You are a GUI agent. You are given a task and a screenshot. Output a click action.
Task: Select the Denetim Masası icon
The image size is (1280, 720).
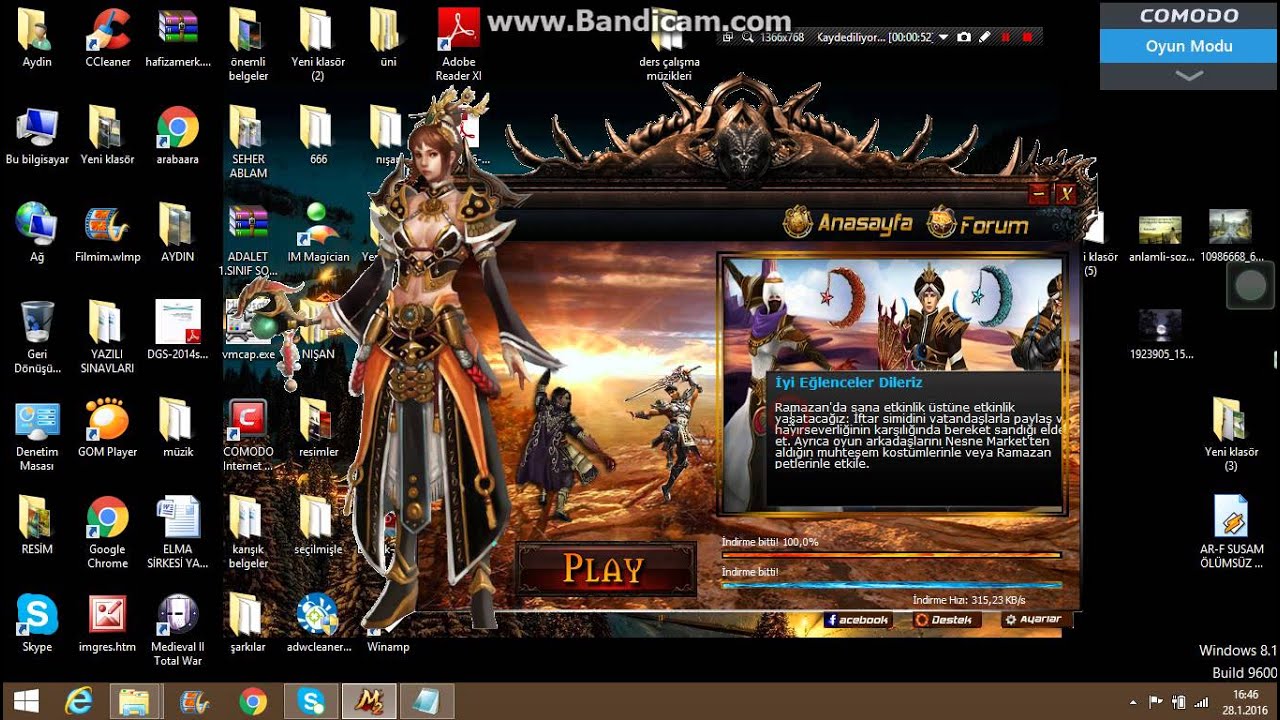coord(37,435)
